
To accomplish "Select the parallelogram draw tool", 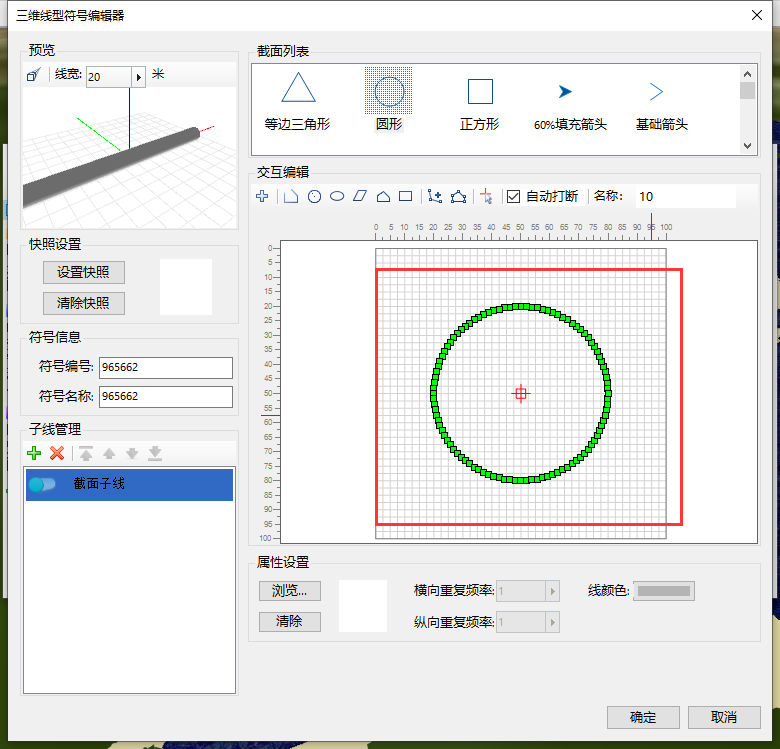I will point(360,196).
